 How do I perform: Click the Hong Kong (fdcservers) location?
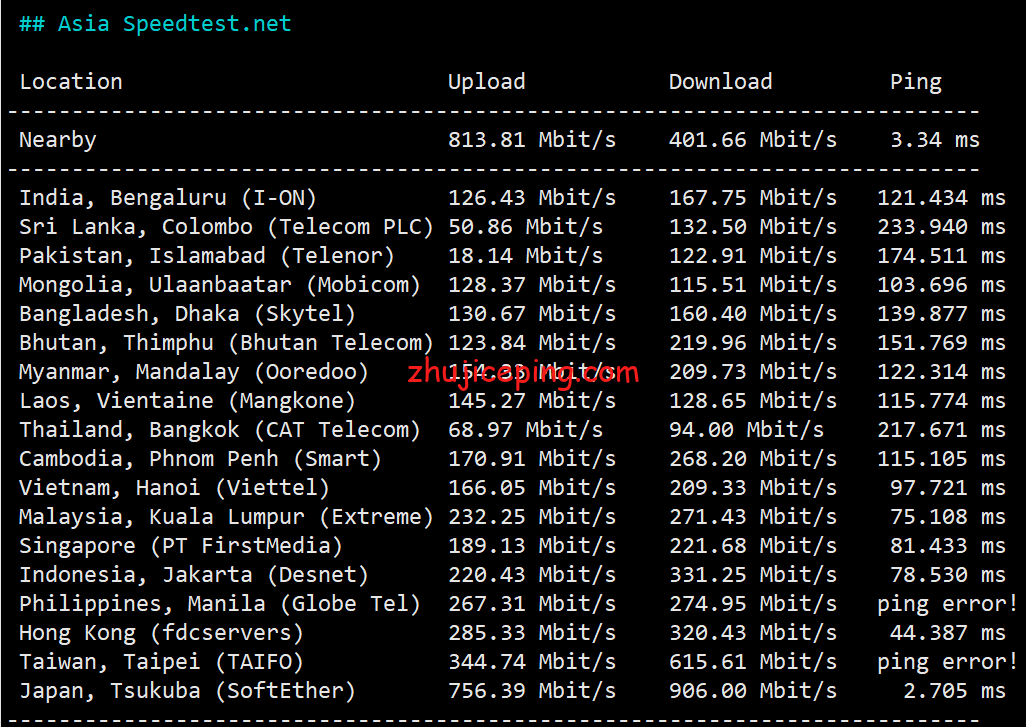[161, 633]
